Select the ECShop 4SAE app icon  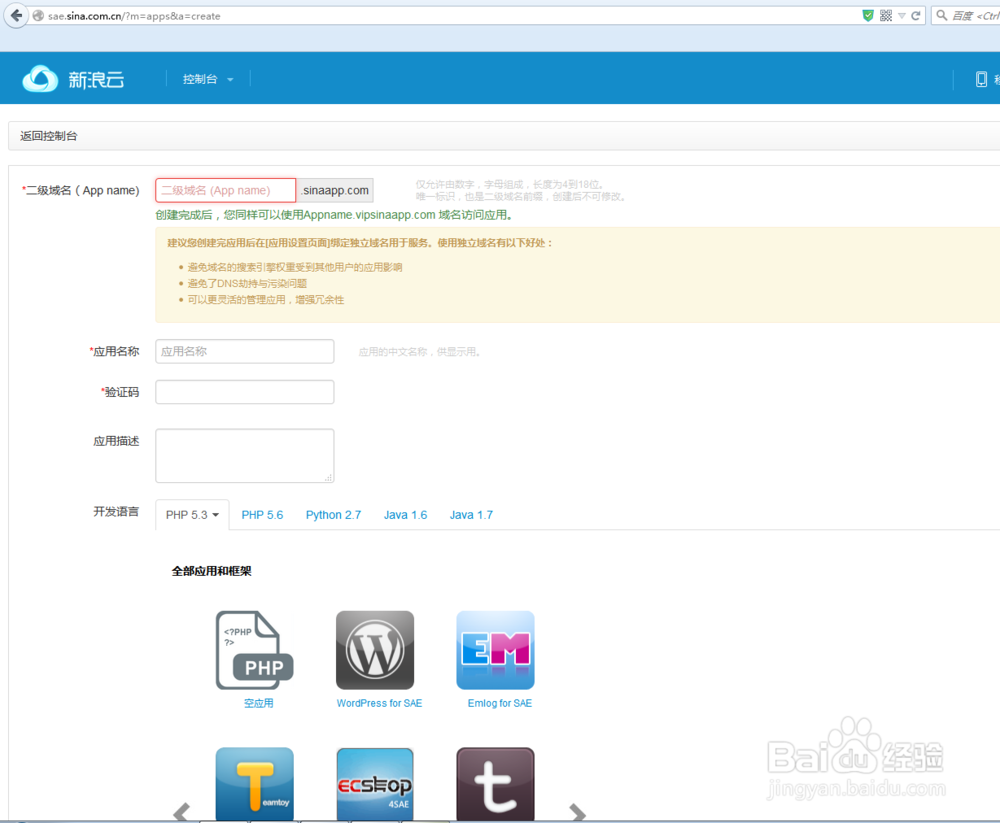pyautogui.click(x=375, y=784)
